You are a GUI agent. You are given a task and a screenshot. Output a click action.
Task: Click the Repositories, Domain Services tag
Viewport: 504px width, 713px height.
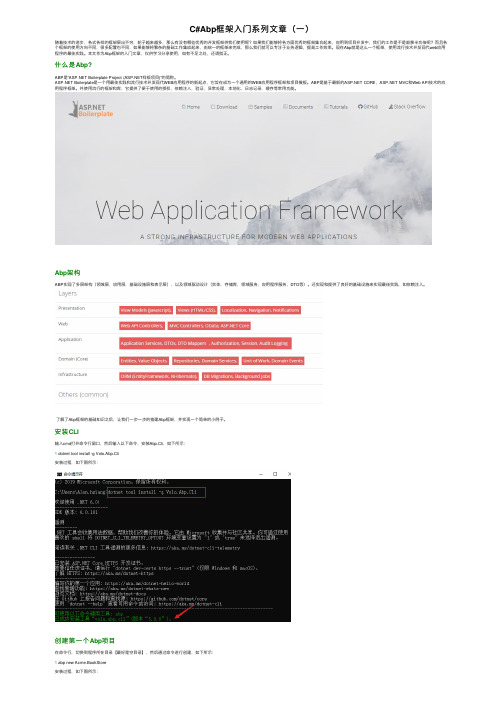(x=205, y=361)
